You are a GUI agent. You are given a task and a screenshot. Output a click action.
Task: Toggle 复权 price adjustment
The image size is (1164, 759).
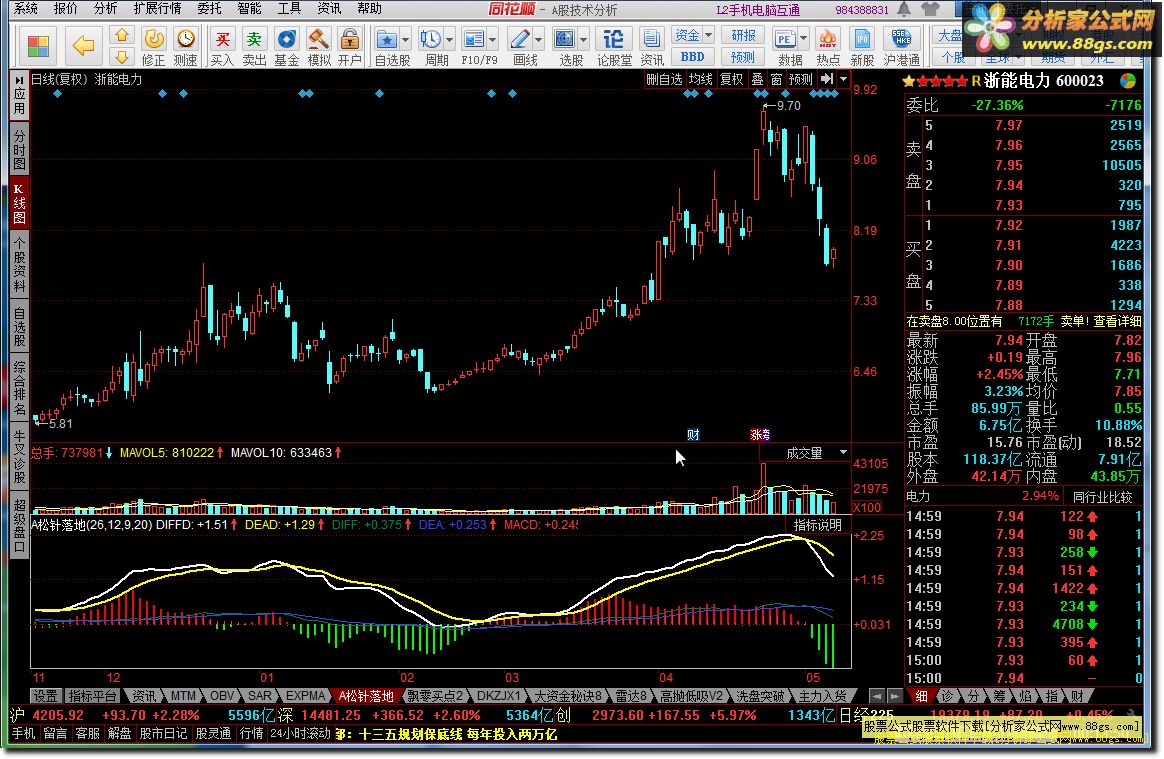pos(731,79)
